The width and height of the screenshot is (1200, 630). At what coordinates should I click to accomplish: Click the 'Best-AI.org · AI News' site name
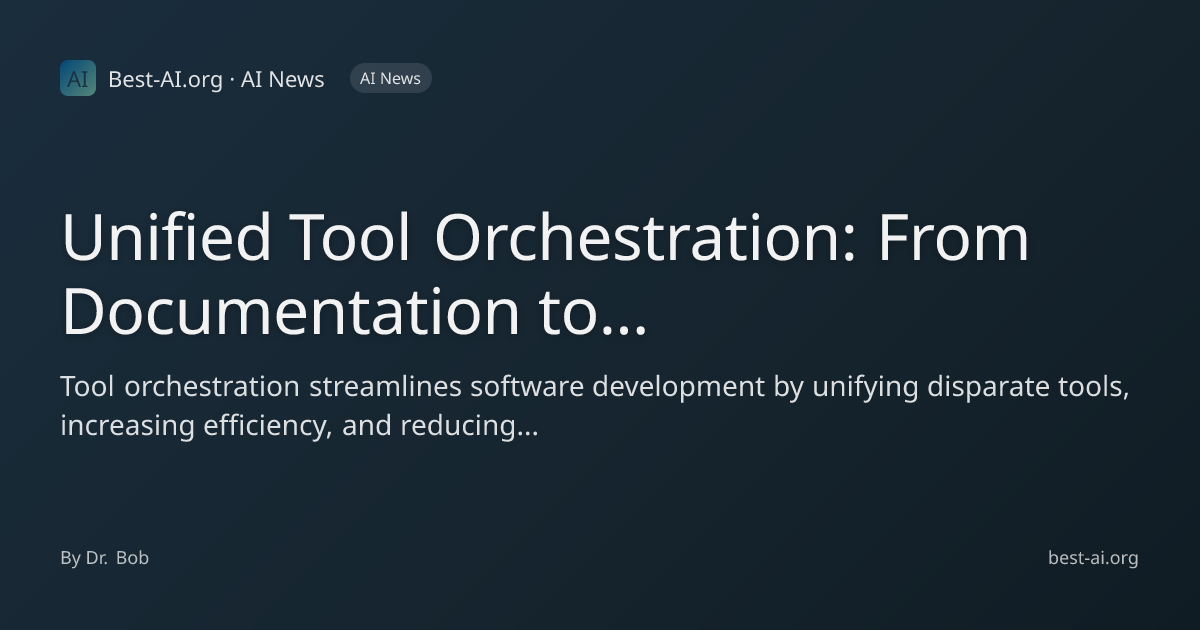pos(216,79)
